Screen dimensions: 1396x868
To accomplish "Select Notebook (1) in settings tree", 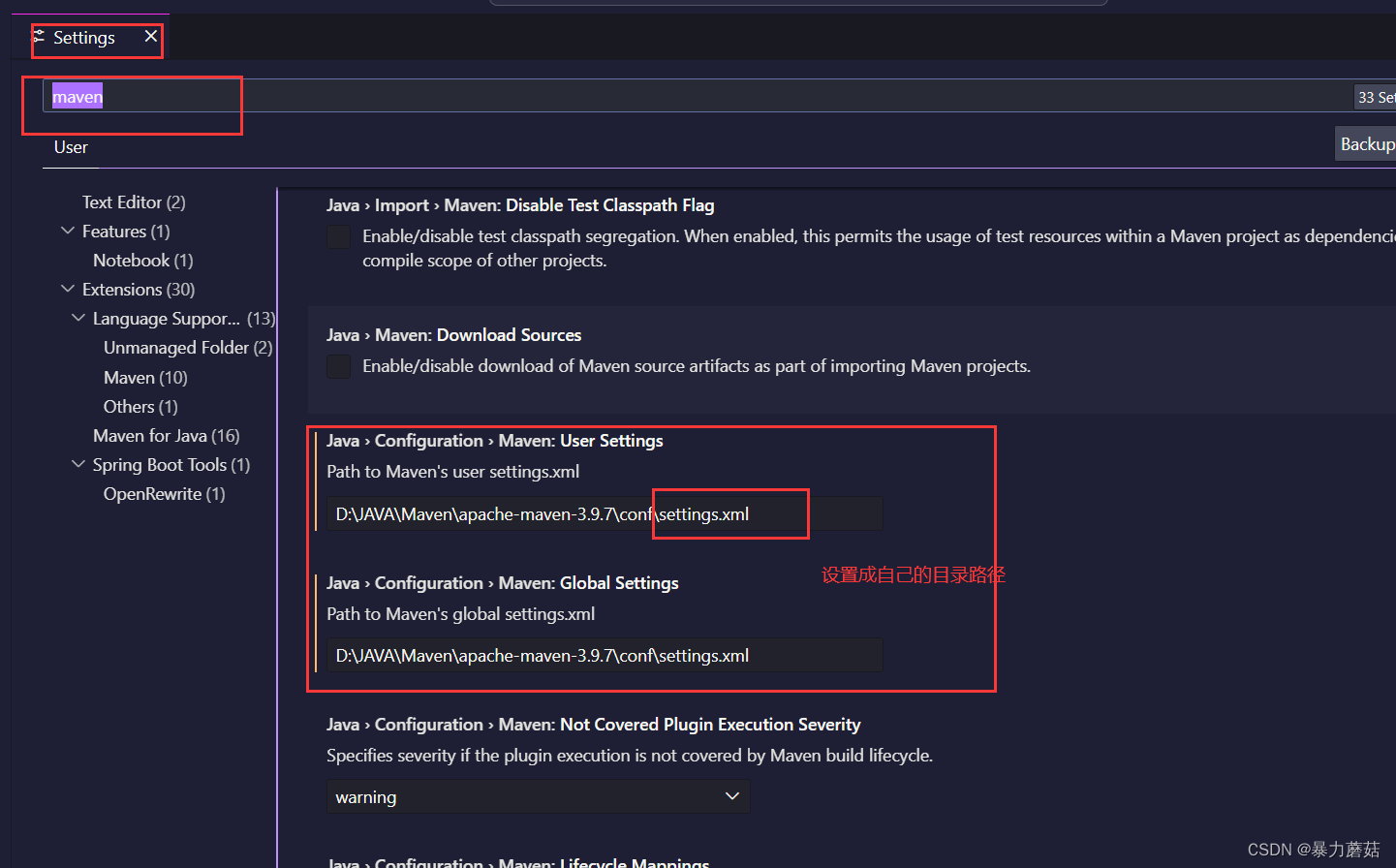I will coord(143,261).
